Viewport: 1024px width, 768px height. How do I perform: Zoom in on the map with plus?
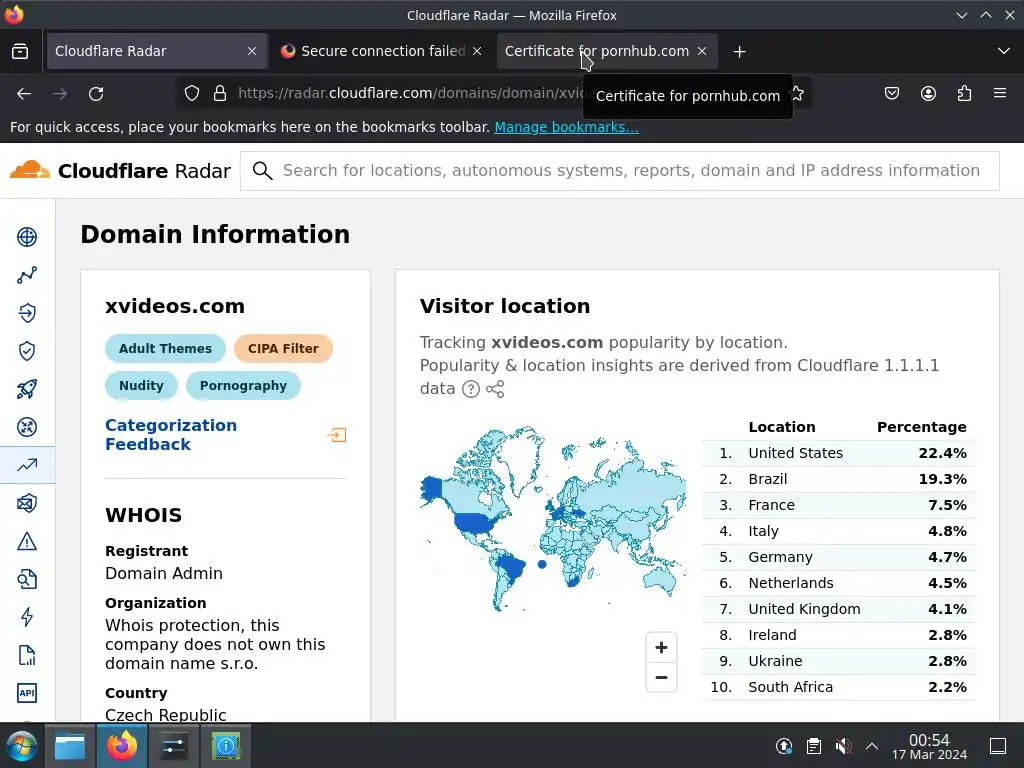click(661, 647)
